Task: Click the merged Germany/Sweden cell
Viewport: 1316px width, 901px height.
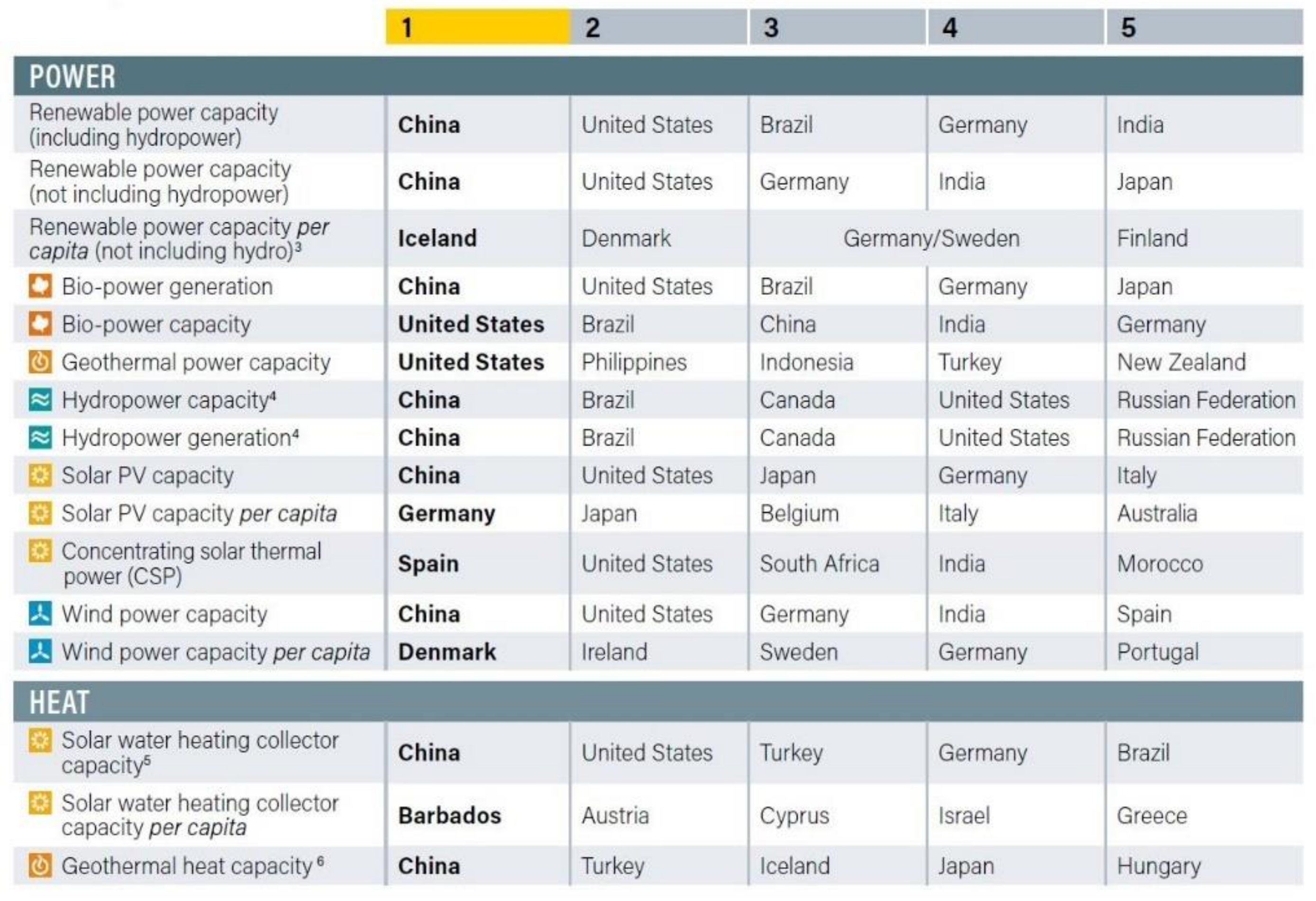Action: (x=931, y=239)
